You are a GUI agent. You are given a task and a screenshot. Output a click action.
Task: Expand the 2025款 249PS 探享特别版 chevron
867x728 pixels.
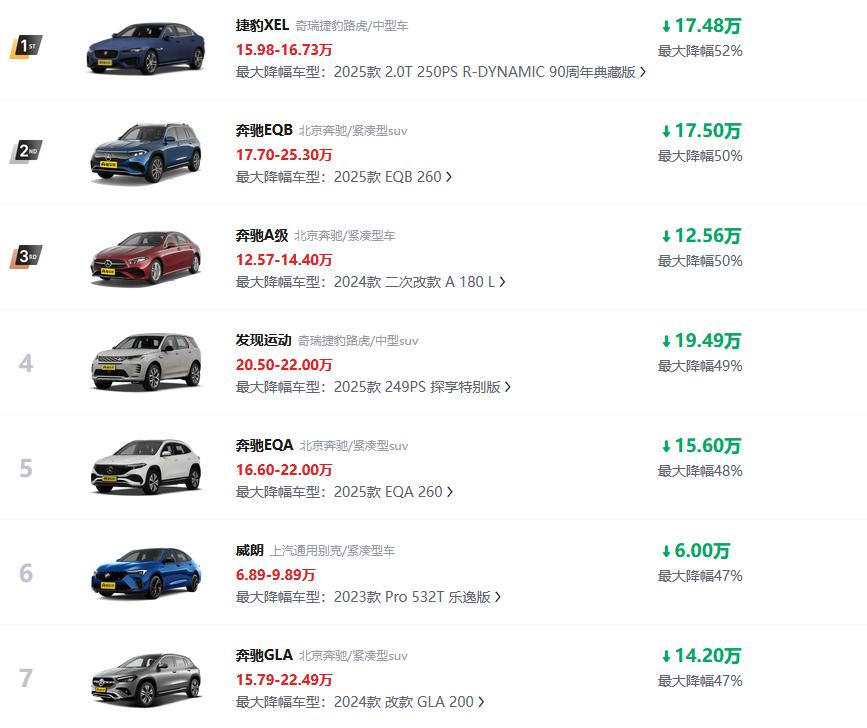point(508,387)
